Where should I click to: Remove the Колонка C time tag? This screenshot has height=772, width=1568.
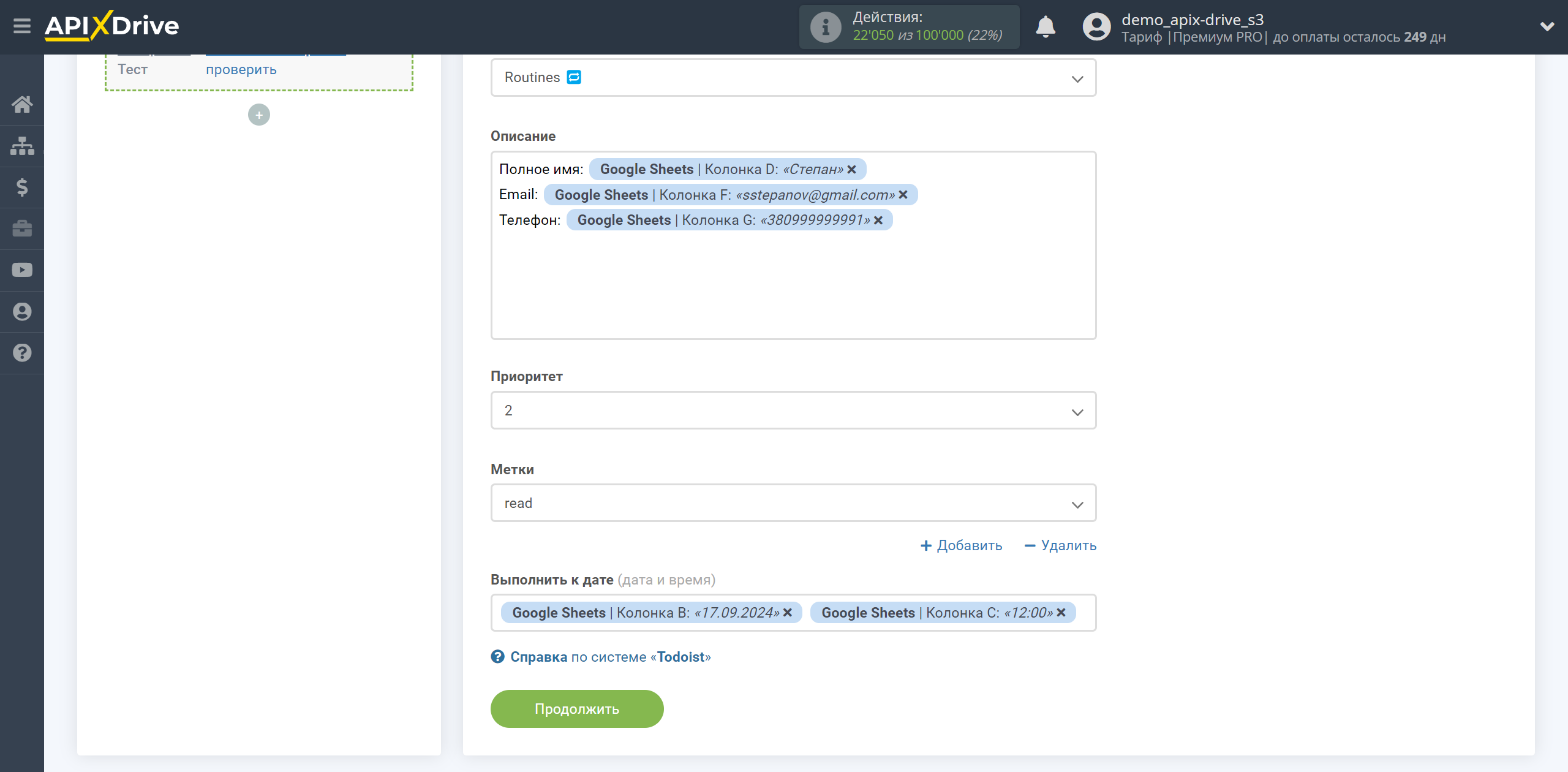(x=1061, y=613)
